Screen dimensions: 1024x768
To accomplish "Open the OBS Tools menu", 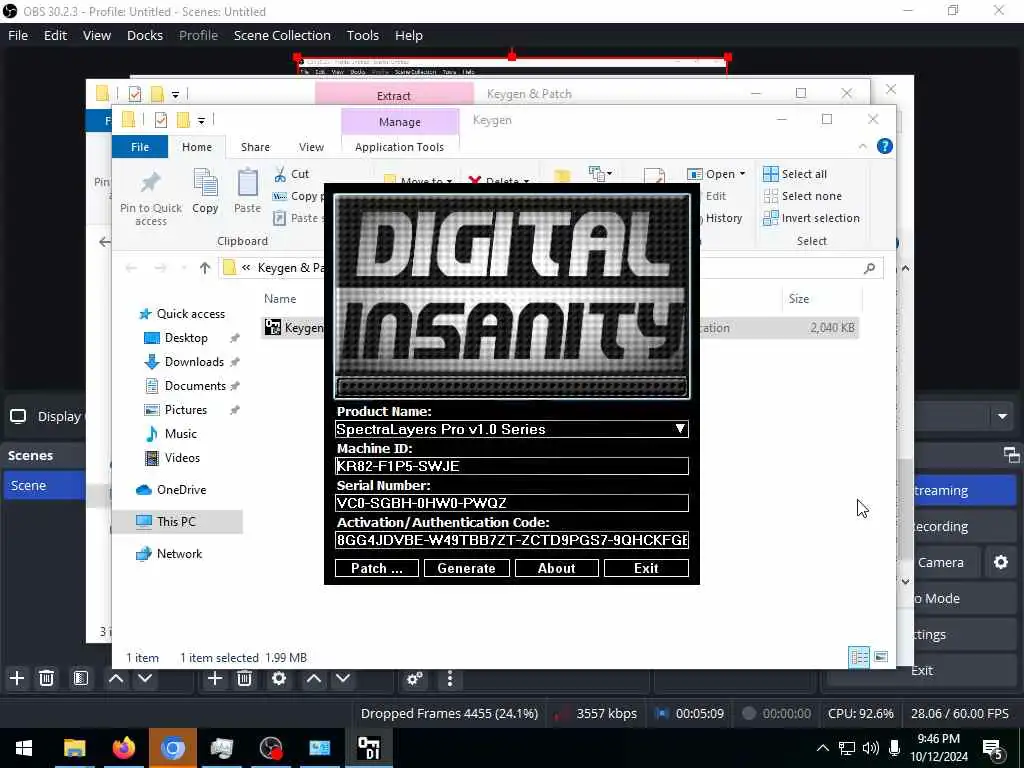I will [x=362, y=35].
